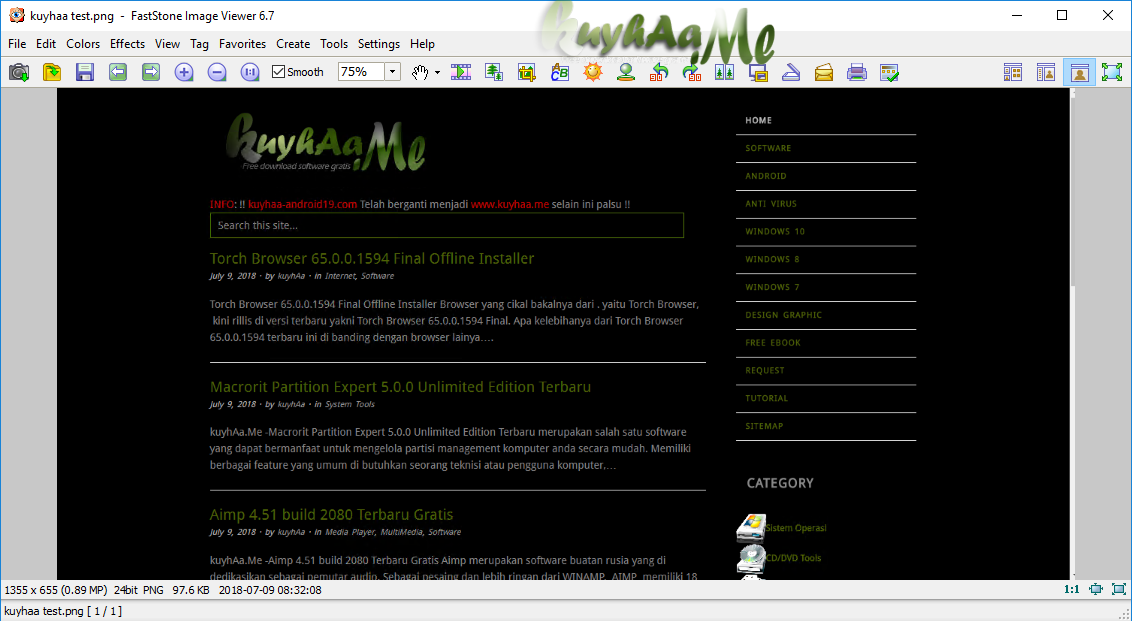The width and height of the screenshot is (1132, 621).
Task: Open the Create menu
Action: [293, 44]
